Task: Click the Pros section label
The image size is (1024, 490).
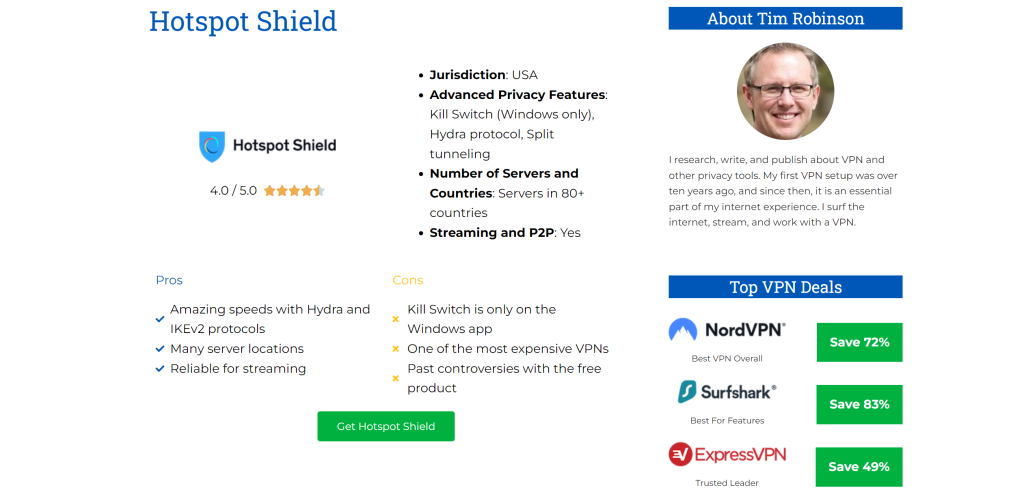Action: pos(169,280)
